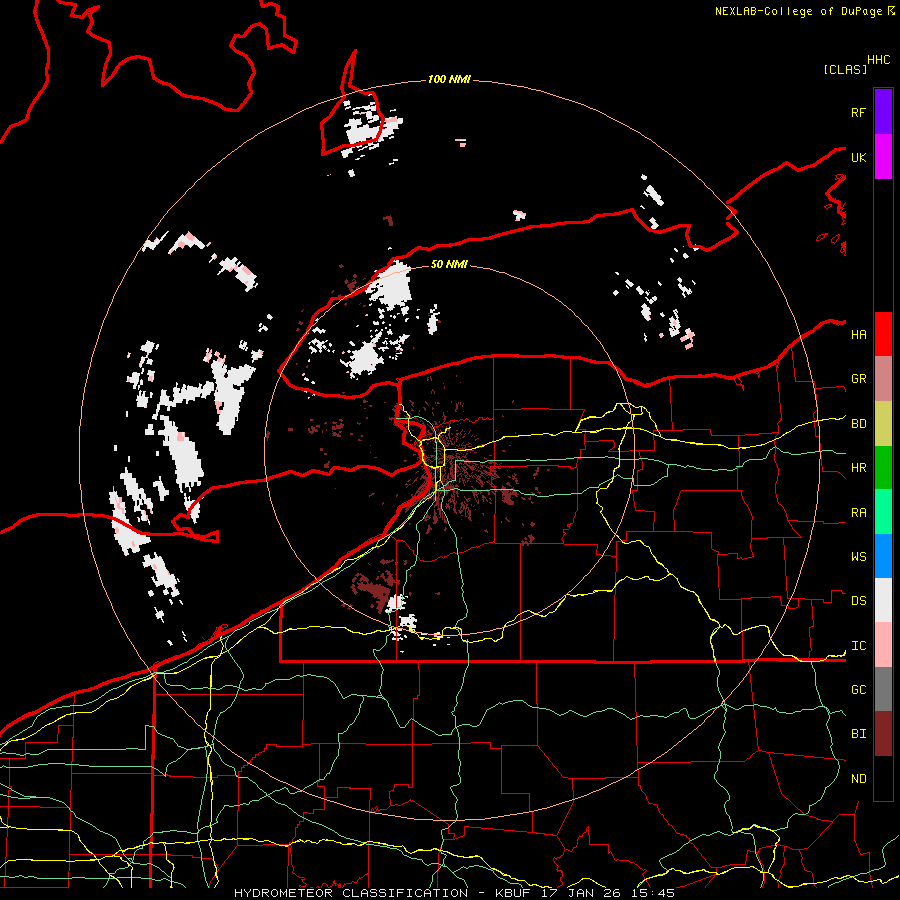Click the UK legend label
The image size is (900, 900).
click(x=858, y=157)
